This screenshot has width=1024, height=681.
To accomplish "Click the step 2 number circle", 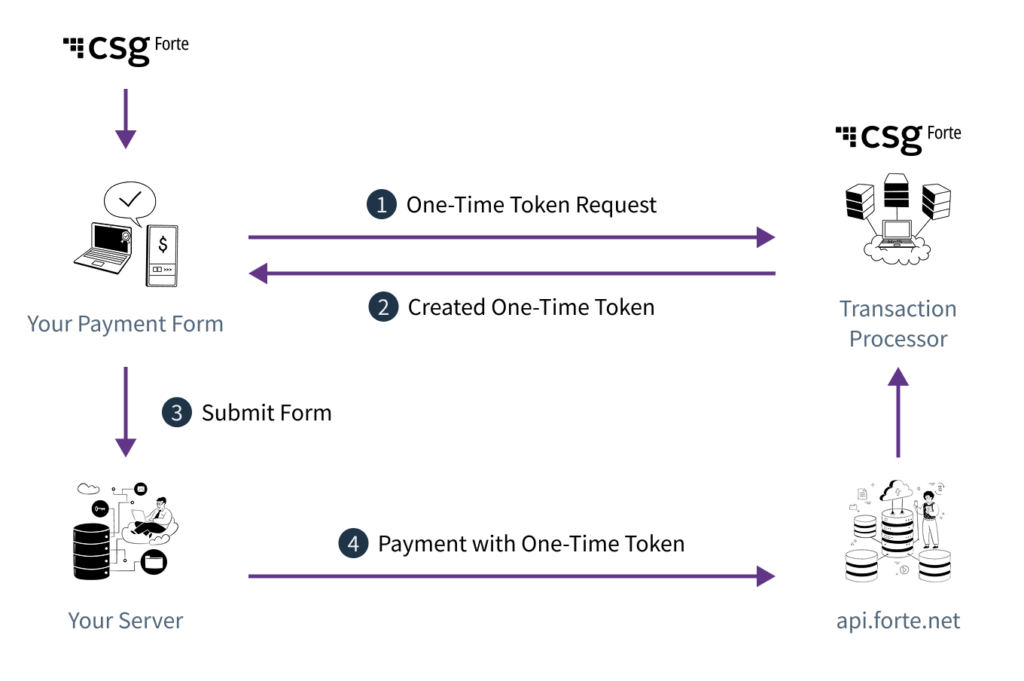I will (382, 307).
